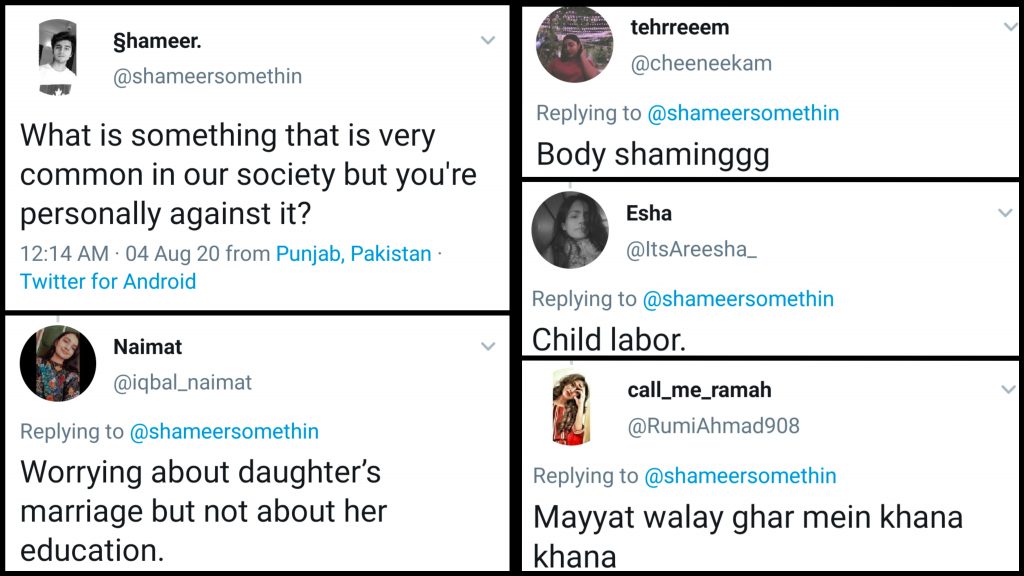Expand the chevron on call_me_ramah's reply
The image size is (1024, 576).
click(x=1008, y=390)
